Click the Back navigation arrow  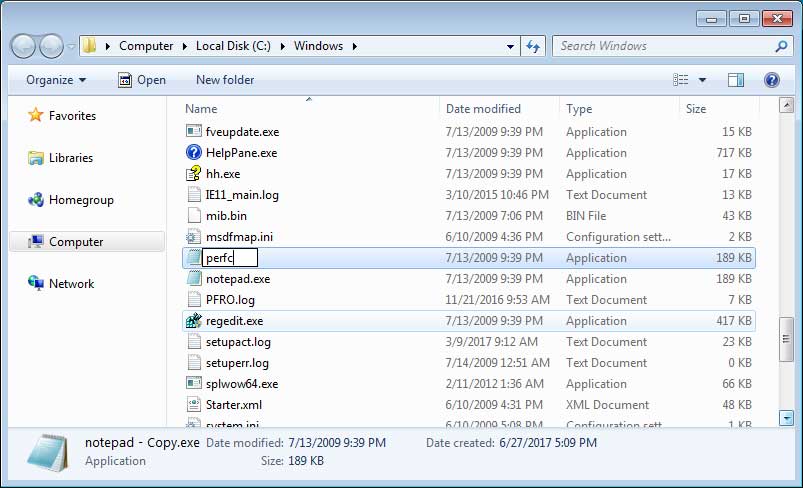click(24, 46)
